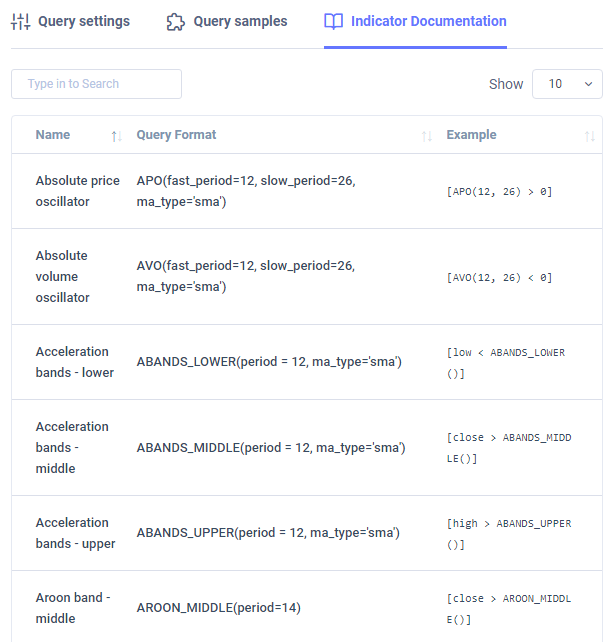
Task: Click the dropdown chevron next to 10
Action: pyautogui.click(x=588, y=84)
